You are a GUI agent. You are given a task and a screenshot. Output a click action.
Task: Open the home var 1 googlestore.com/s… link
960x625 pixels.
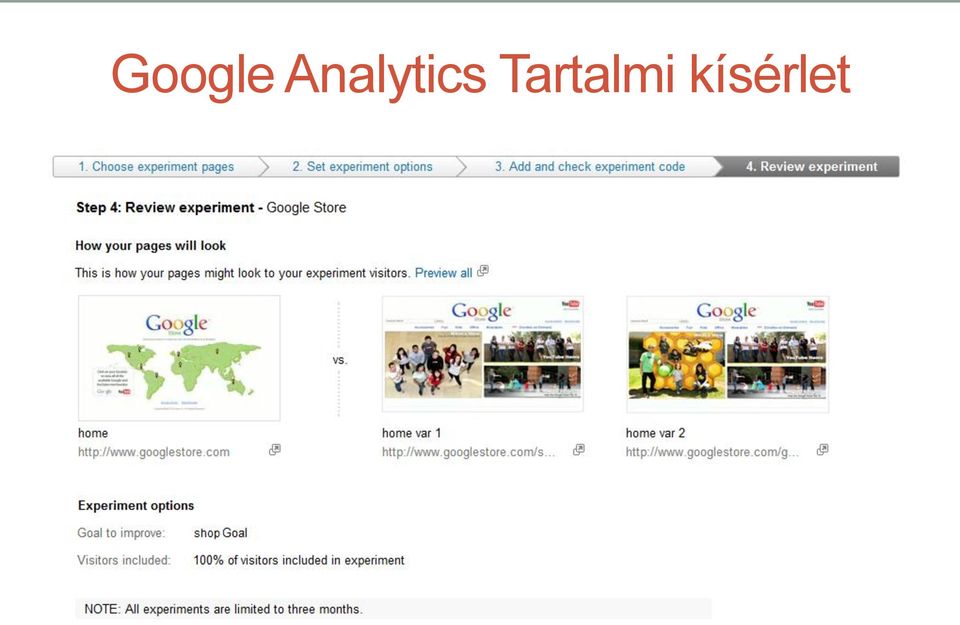[x=468, y=452]
